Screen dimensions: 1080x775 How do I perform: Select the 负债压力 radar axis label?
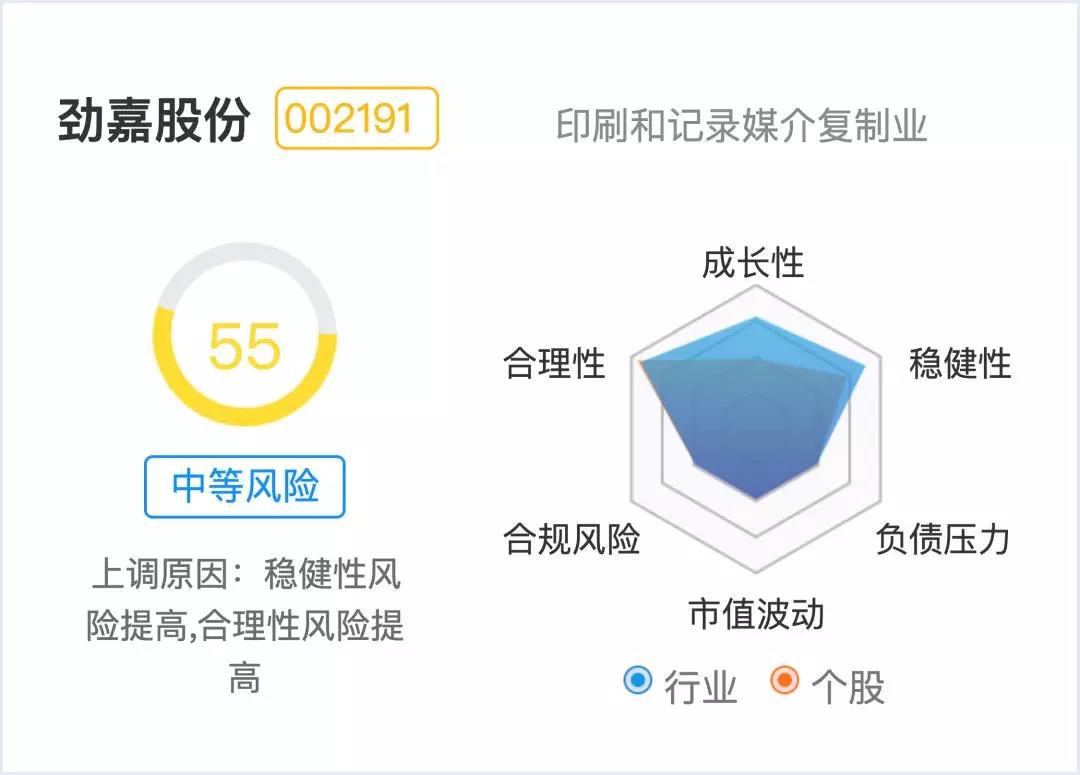click(942, 539)
